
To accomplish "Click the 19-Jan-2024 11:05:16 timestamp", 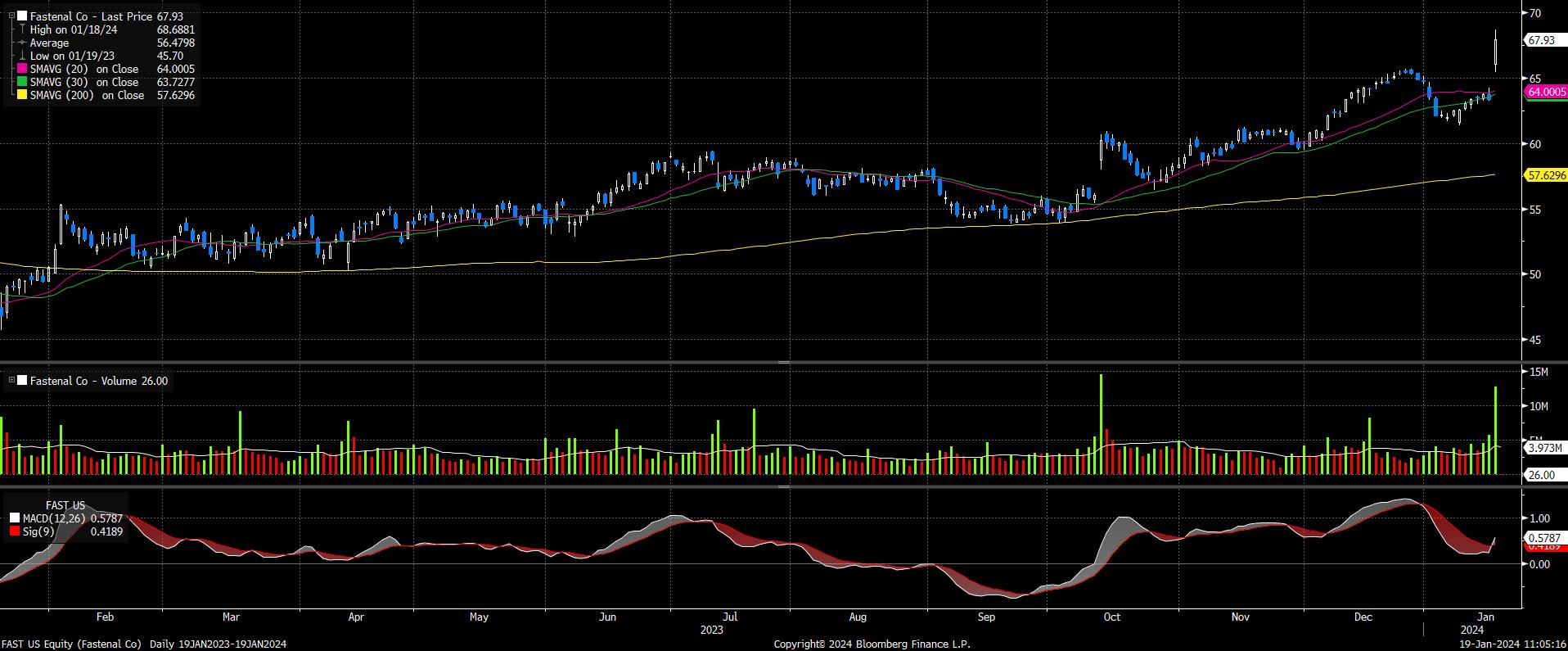I will (1514, 644).
